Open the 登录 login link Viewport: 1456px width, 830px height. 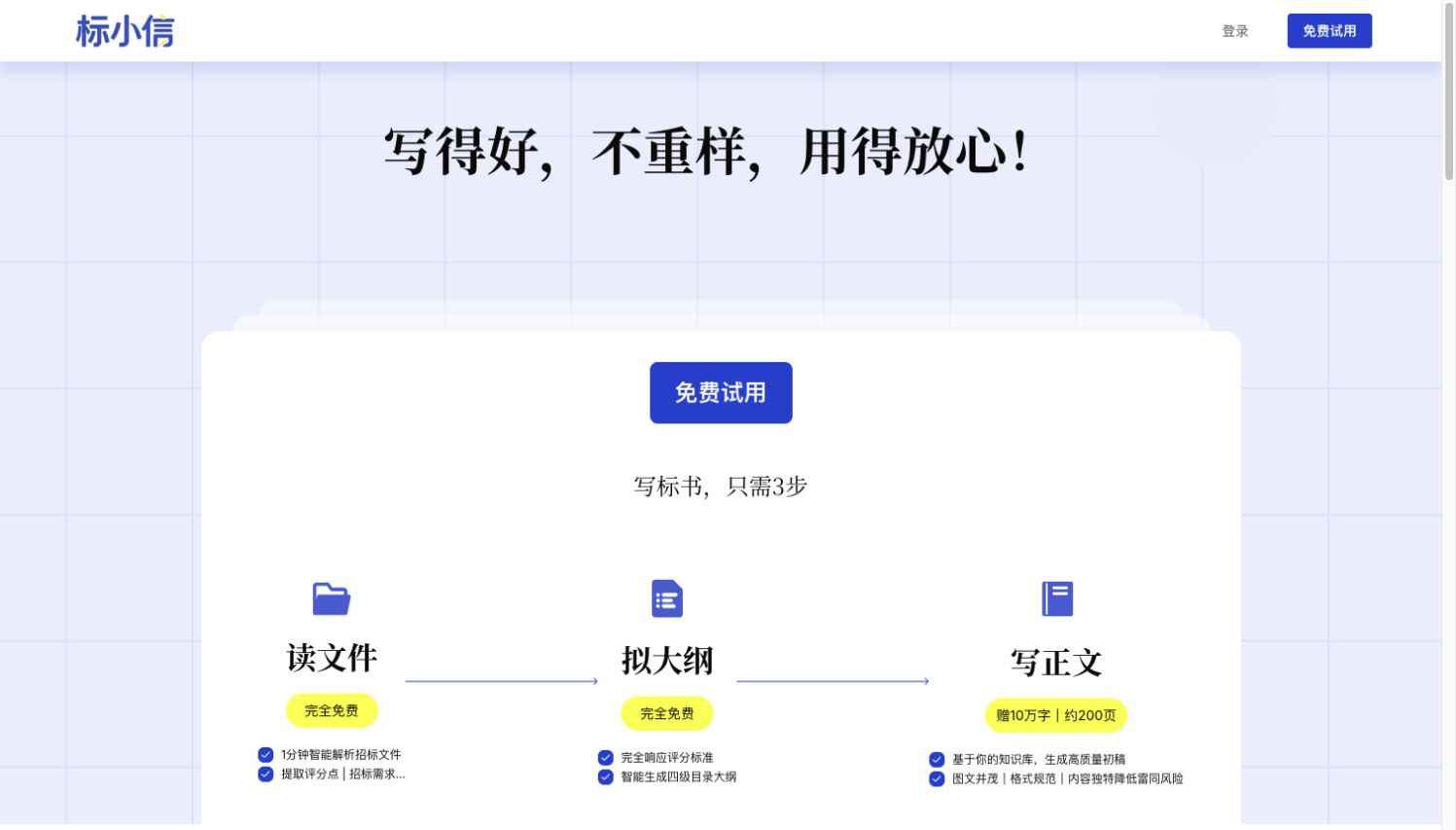coord(1235,31)
